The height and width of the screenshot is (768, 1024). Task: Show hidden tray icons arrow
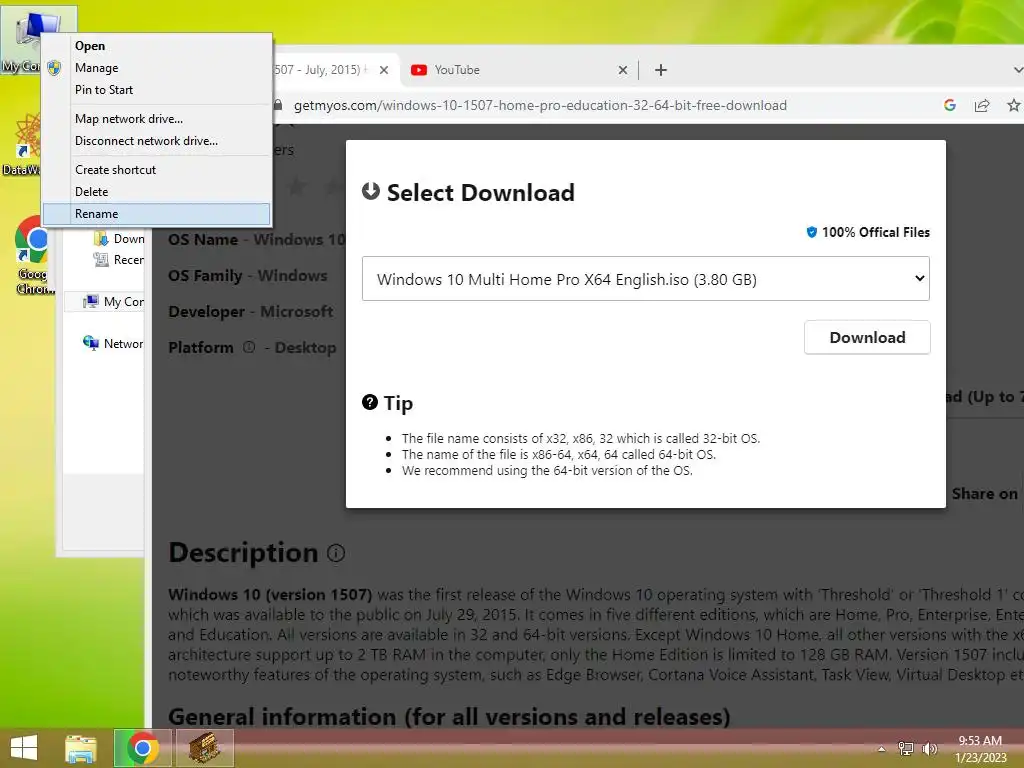(x=882, y=749)
